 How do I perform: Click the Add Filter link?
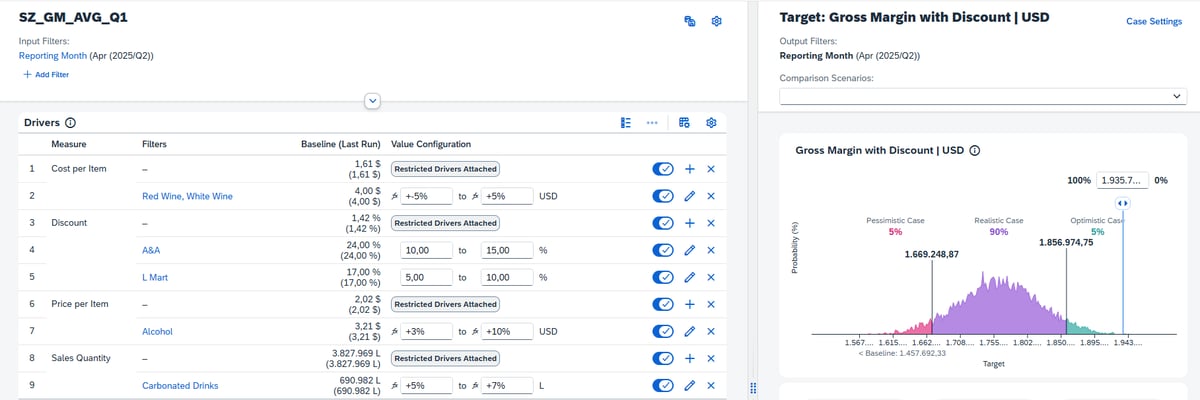click(x=44, y=75)
